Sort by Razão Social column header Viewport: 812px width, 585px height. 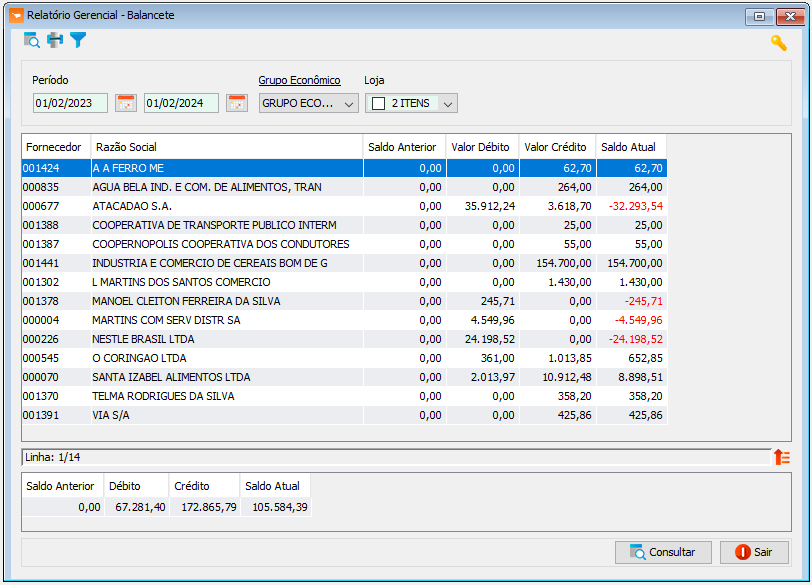[227, 147]
